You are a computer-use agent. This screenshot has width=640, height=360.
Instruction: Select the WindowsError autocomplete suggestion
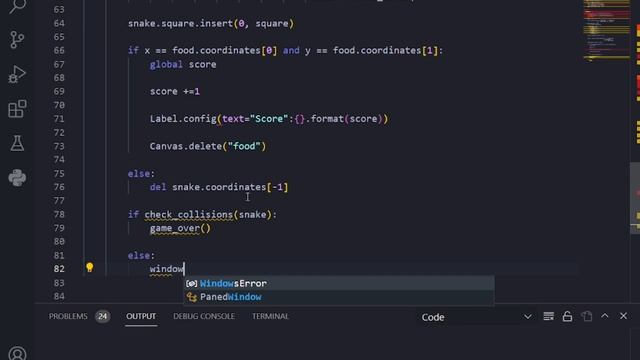coord(339,283)
